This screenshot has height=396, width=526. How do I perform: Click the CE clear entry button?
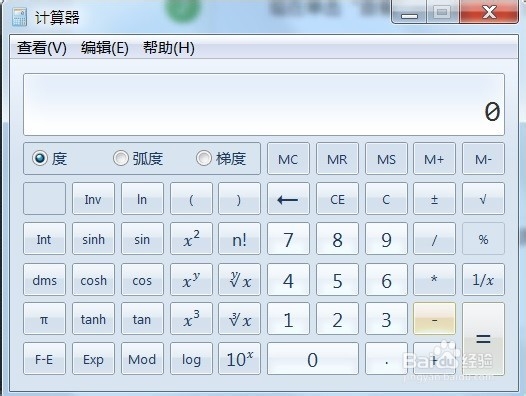[x=337, y=199]
